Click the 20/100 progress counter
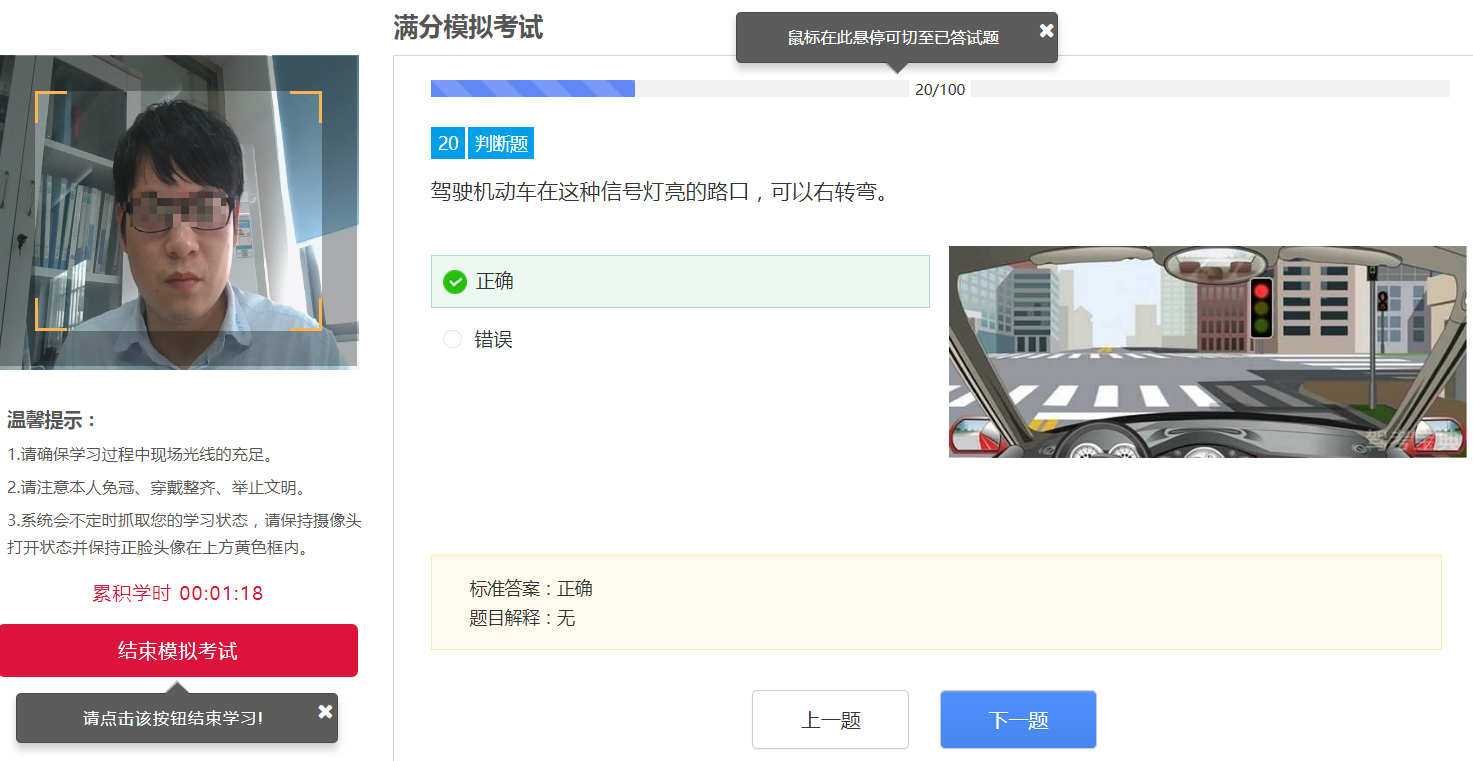 [940, 90]
